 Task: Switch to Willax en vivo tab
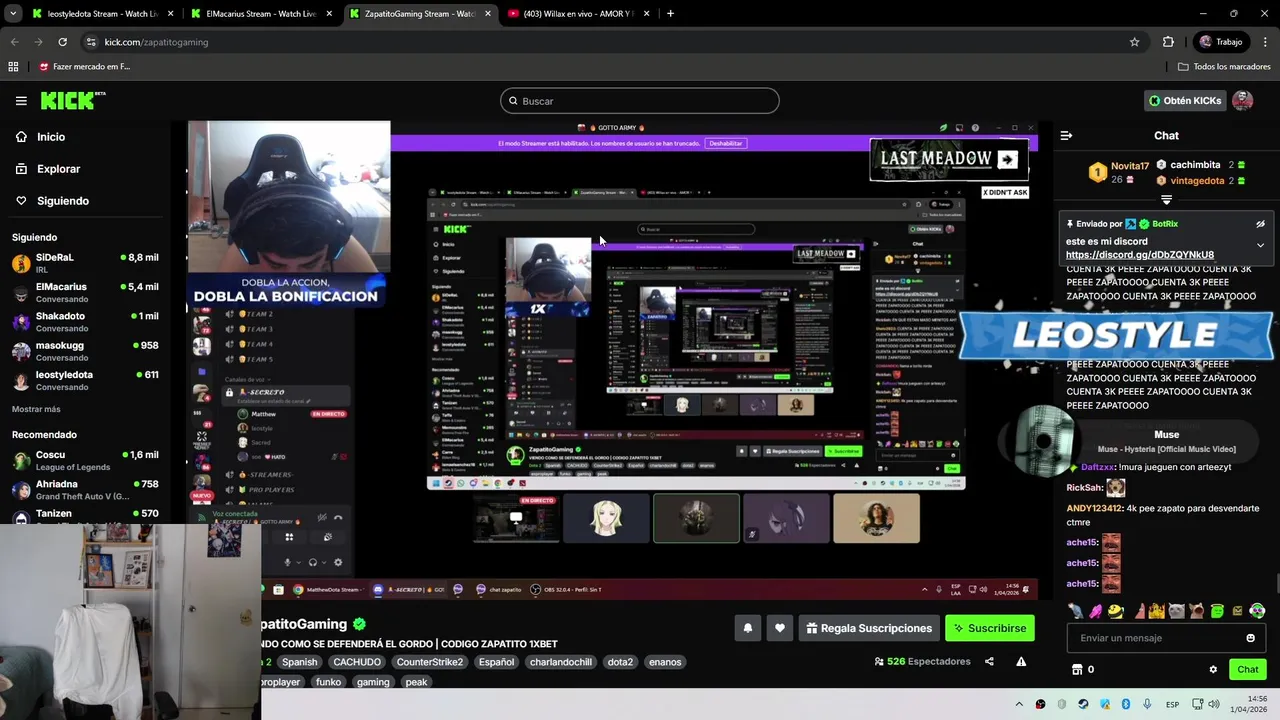578,14
